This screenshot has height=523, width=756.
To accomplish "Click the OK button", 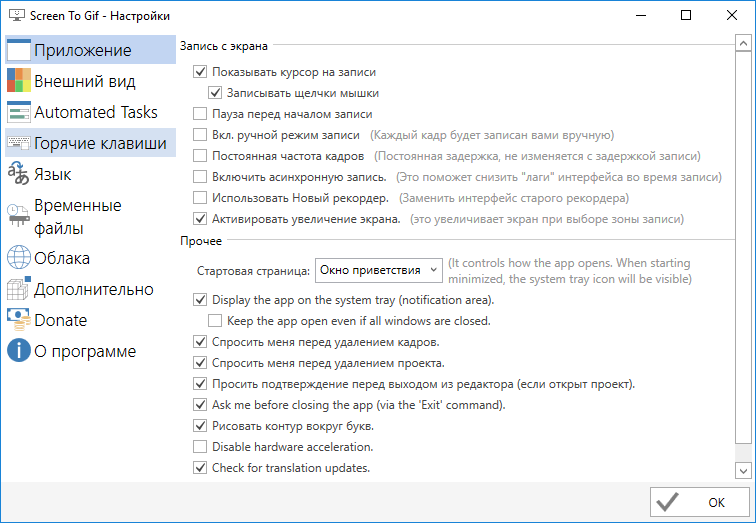I will point(700,502).
